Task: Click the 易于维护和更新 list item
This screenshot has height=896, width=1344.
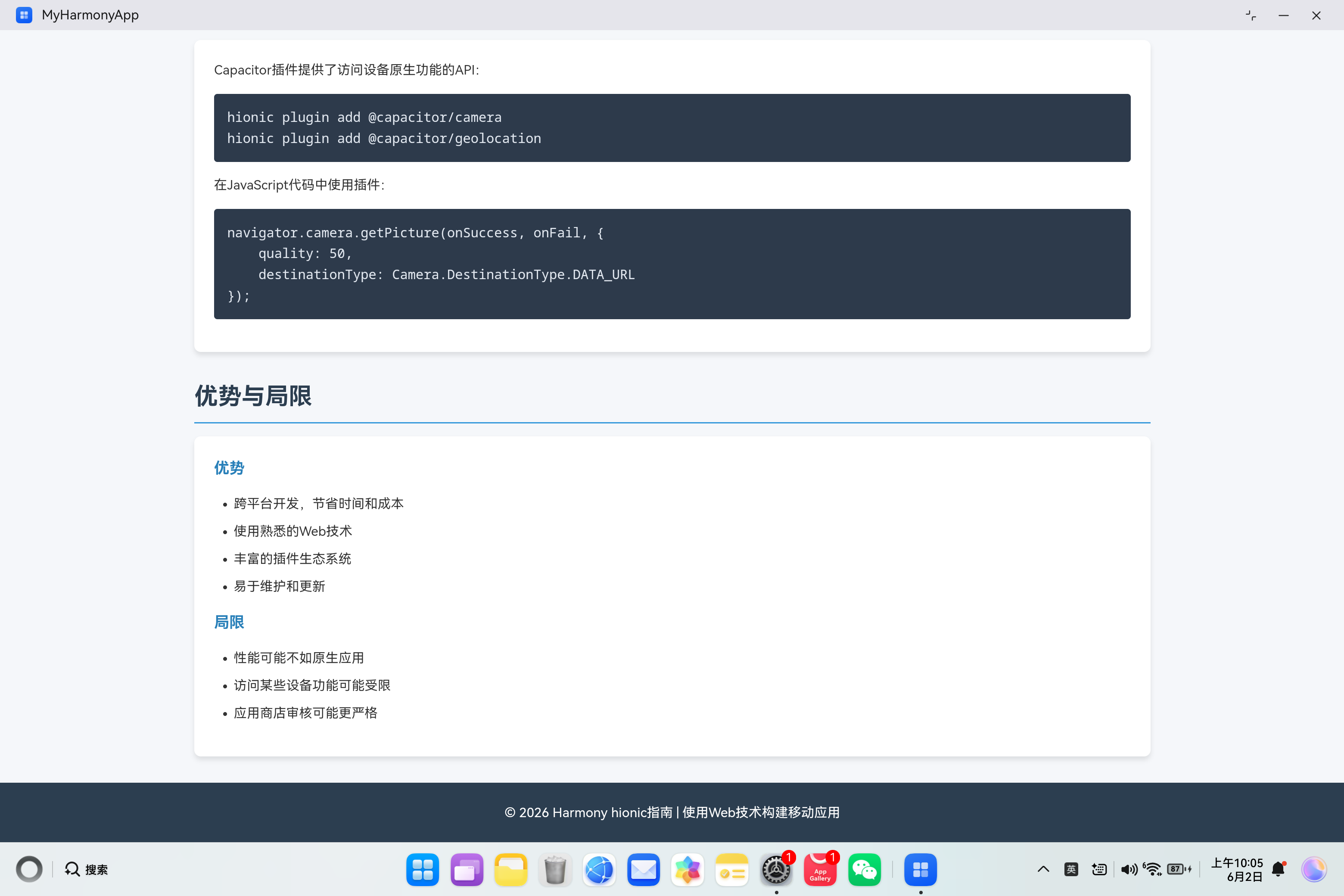Action: tap(280, 586)
